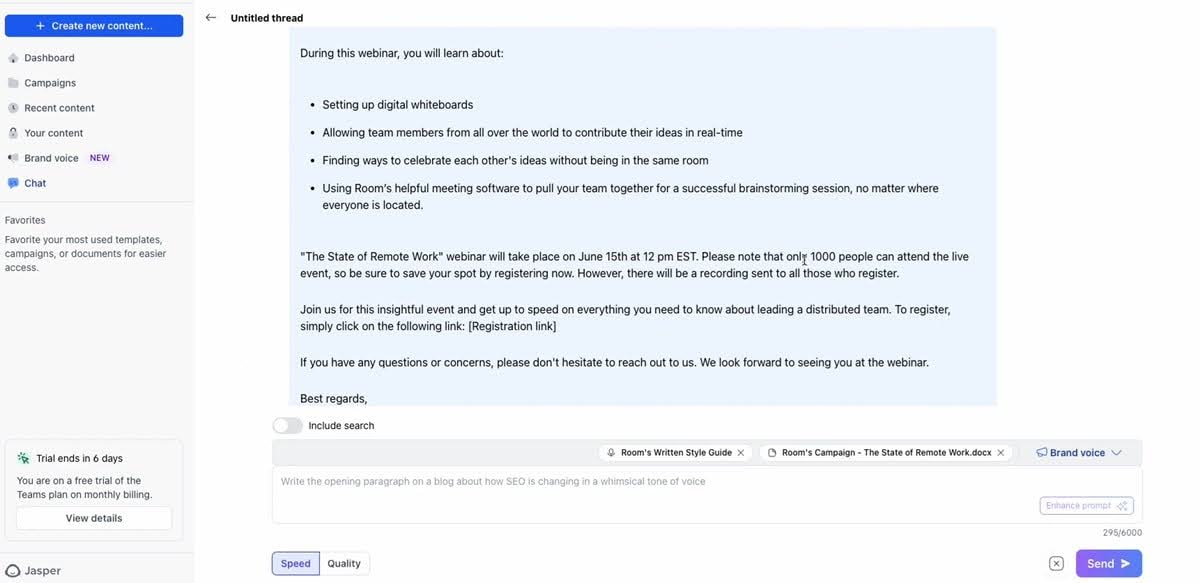
Task: Click the Chat bubble sidebar icon
Action: click(x=13, y=183)
